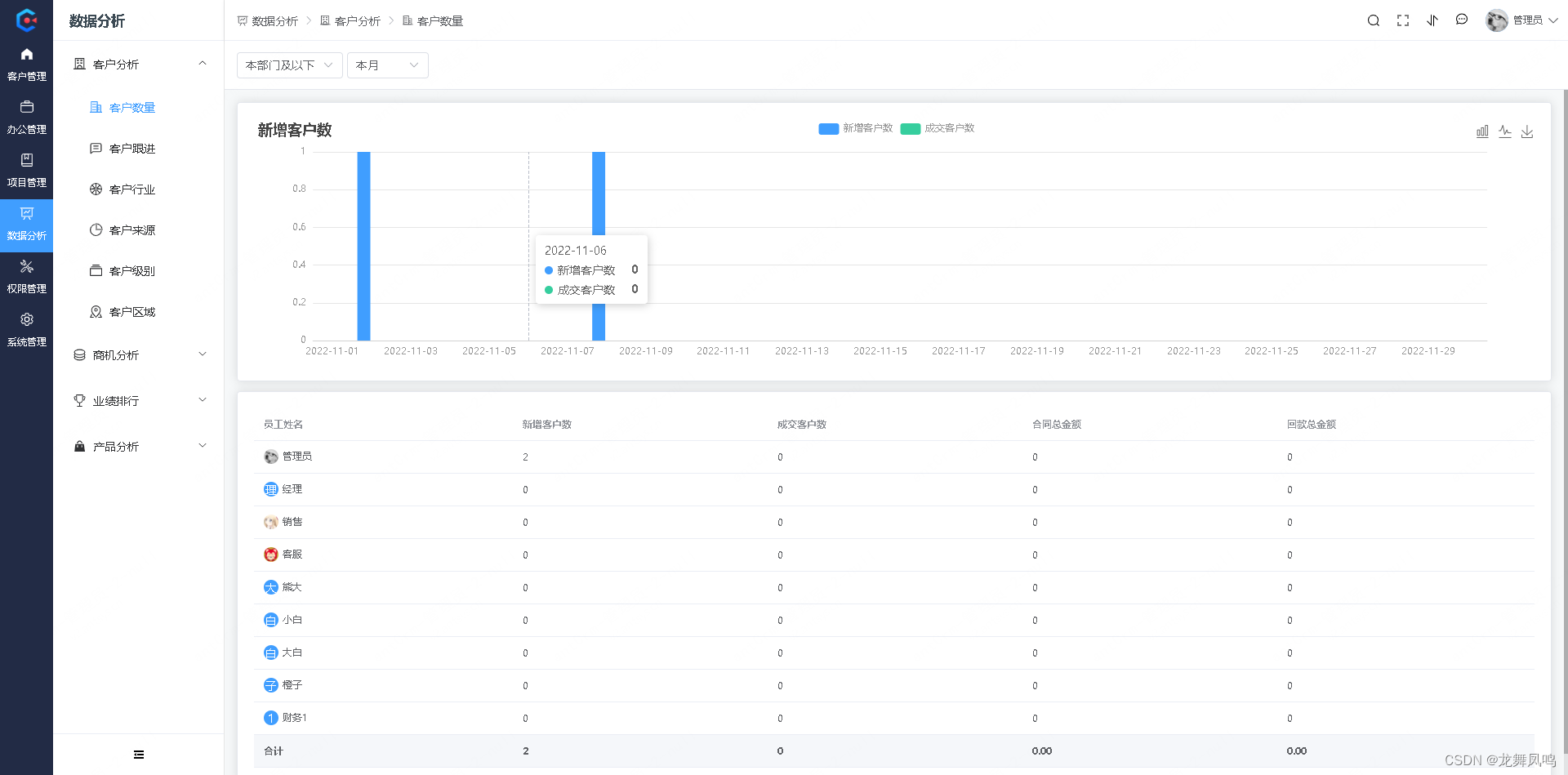1568x775 pixels.
Task: Click 客户分析 breadcrumb link
Action: coord(350,21)
